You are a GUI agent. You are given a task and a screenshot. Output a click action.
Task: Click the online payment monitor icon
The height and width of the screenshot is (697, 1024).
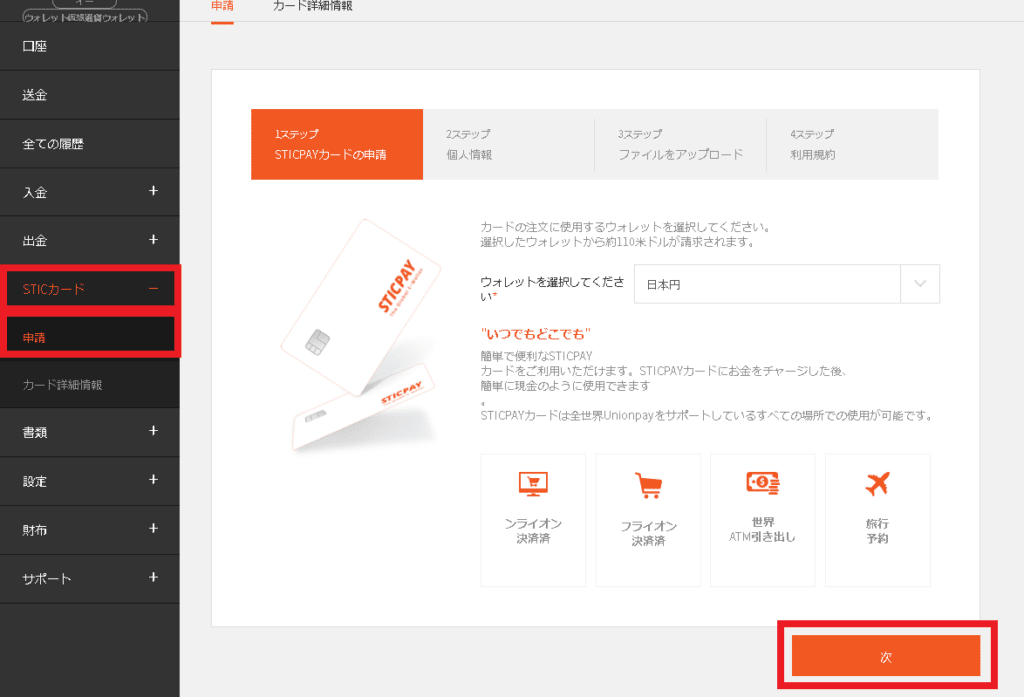(533, 484)
